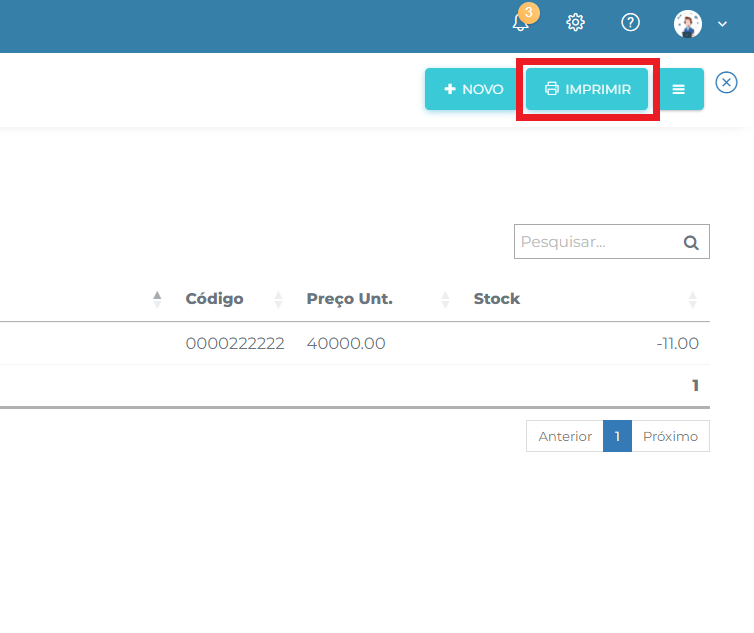Expand the user profile dropdown arrow
This screenshot has height=633, width=754.
point(722,24)
